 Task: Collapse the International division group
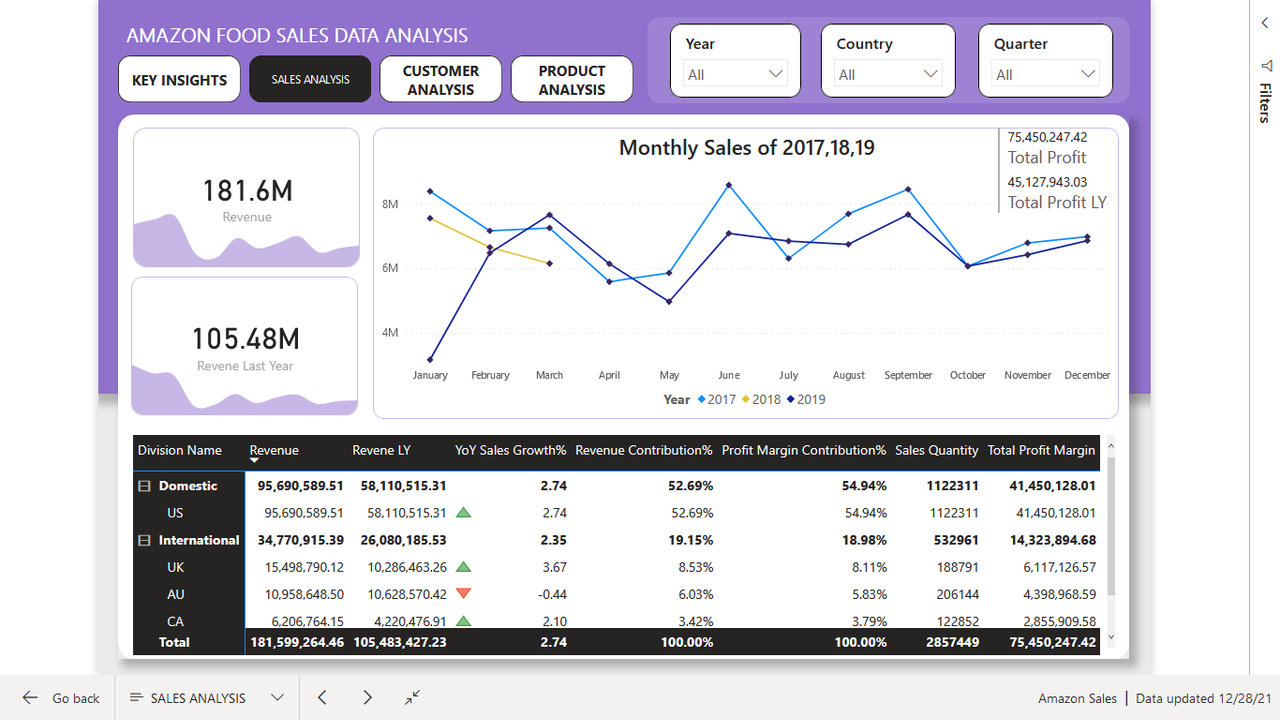(x=143, y=539)
